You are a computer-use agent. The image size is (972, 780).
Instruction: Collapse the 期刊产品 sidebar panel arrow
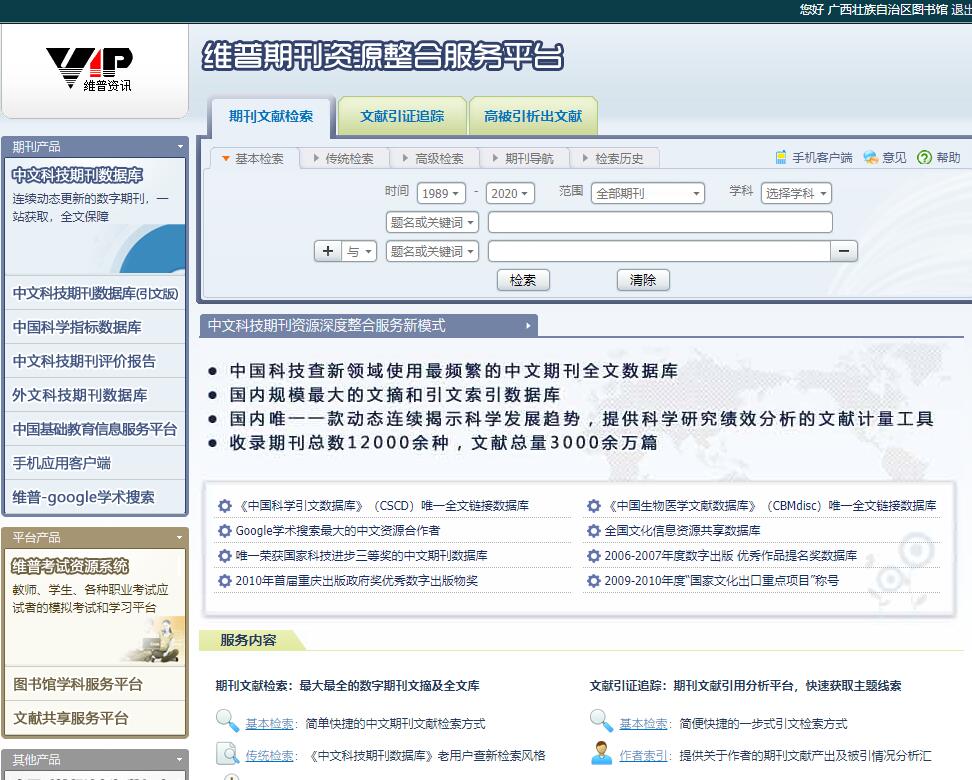click(x=180, y=147)
